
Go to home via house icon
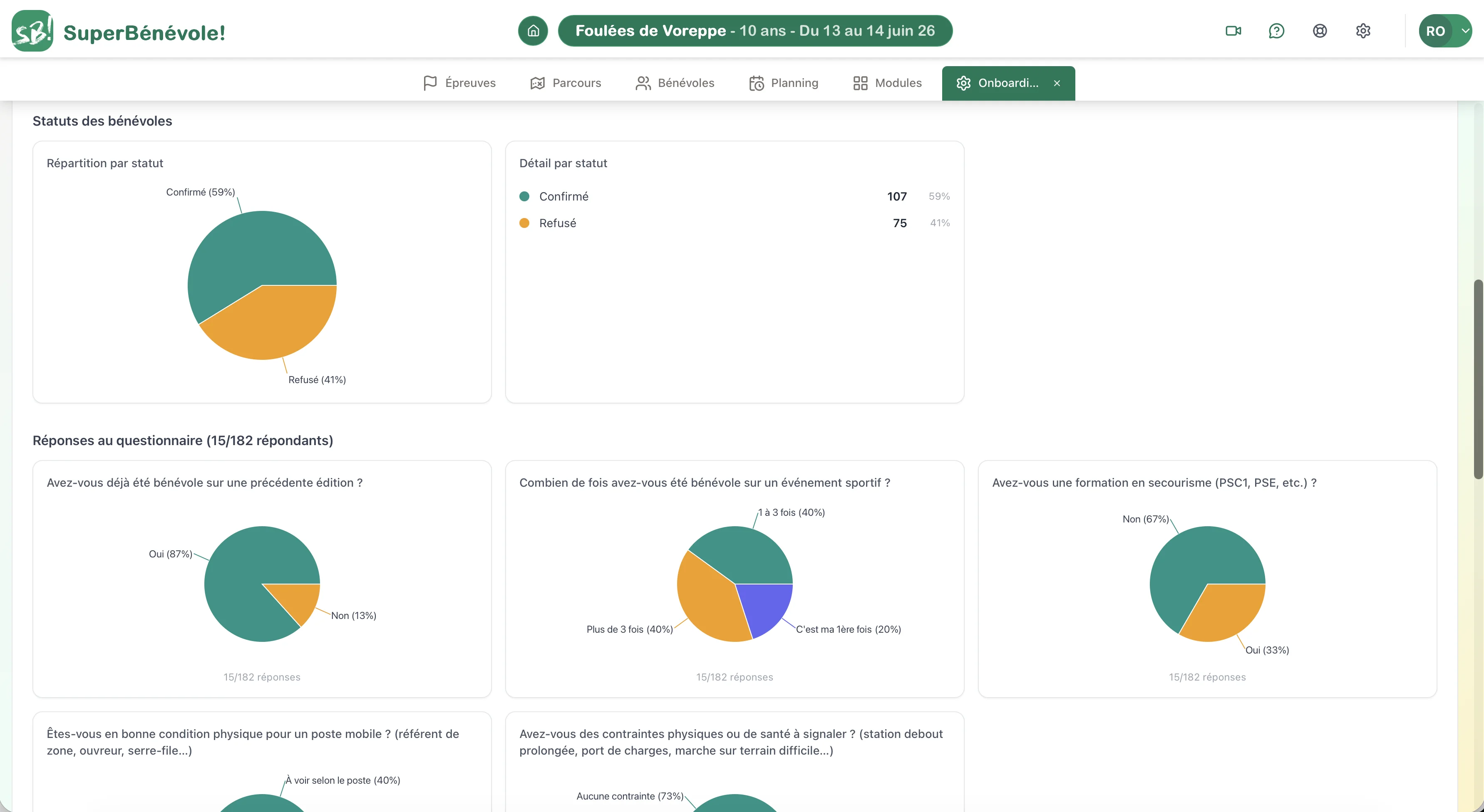533,31
